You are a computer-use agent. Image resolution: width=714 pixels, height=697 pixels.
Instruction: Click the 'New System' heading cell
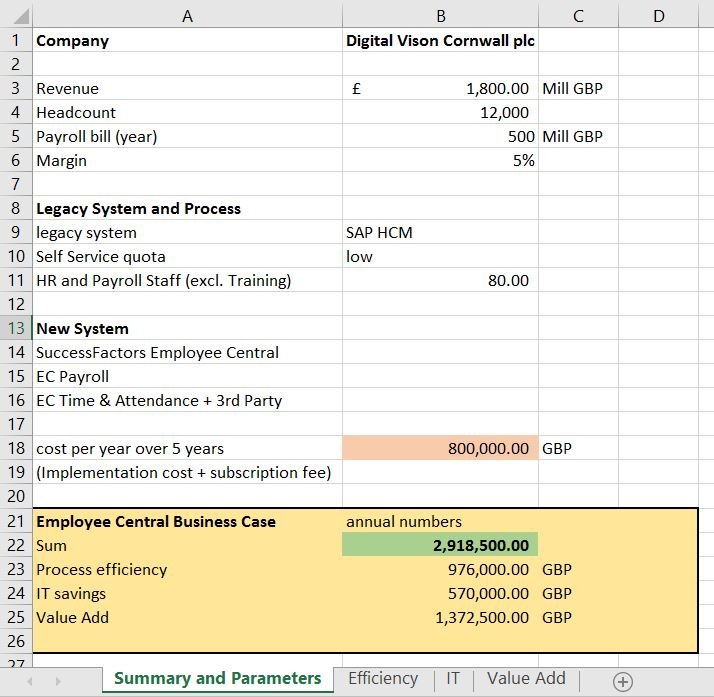point(187,328)
